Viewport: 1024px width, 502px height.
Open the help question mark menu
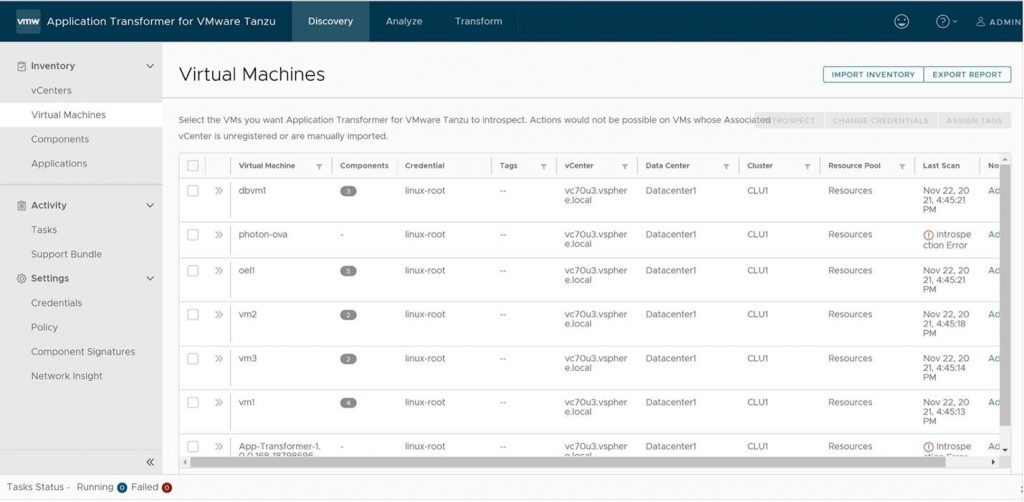[946, 21]
